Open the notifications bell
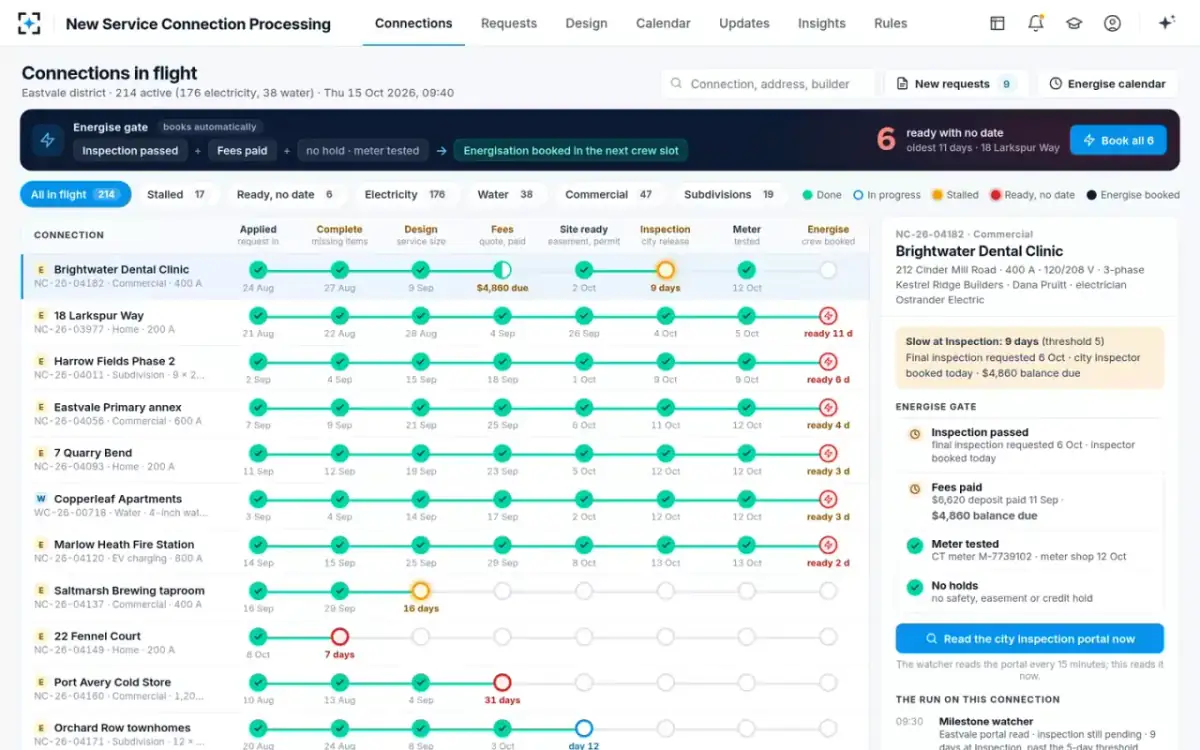 tap(1036, 23)
